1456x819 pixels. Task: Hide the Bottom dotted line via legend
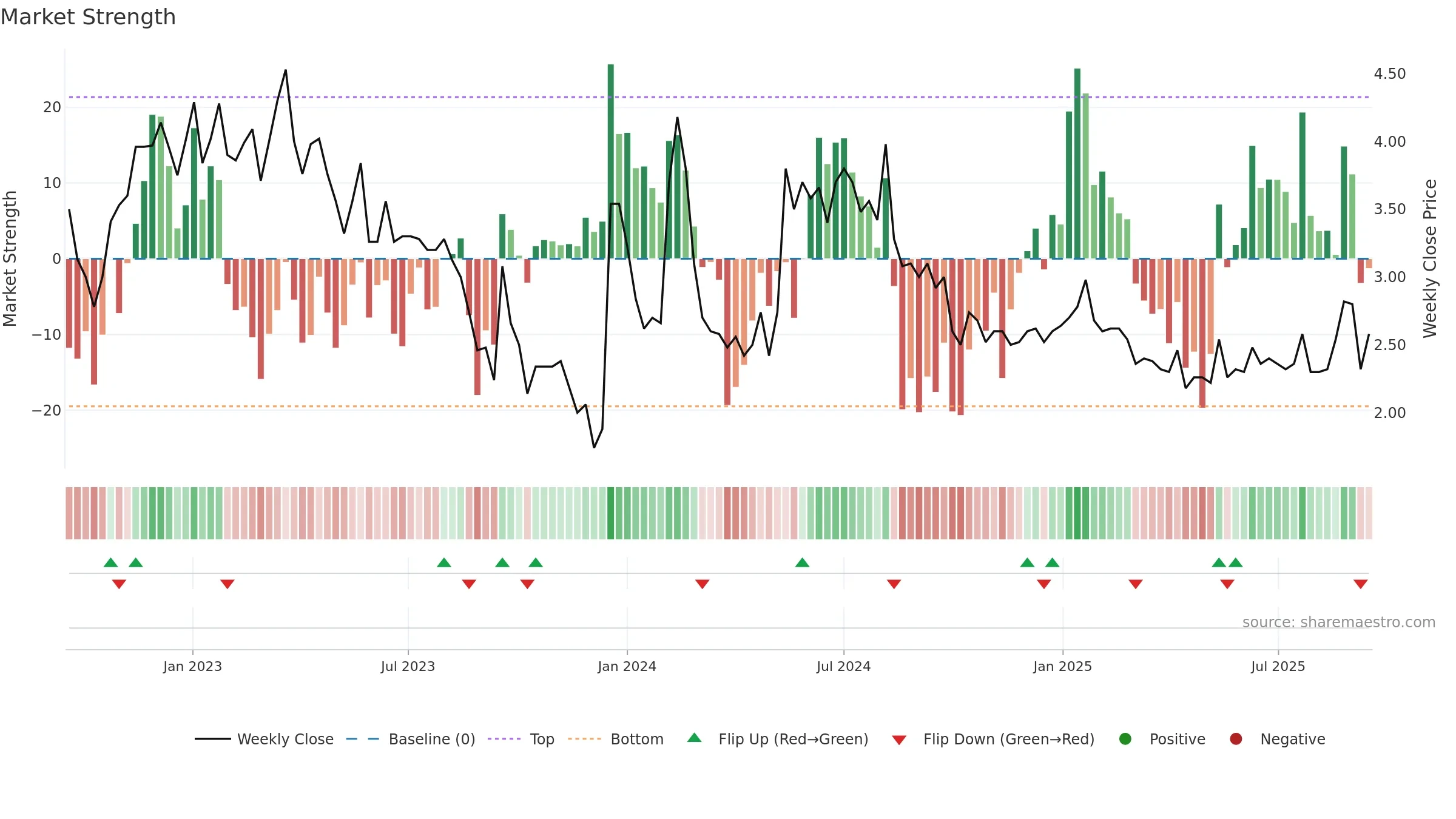click(x=616, y=739)
